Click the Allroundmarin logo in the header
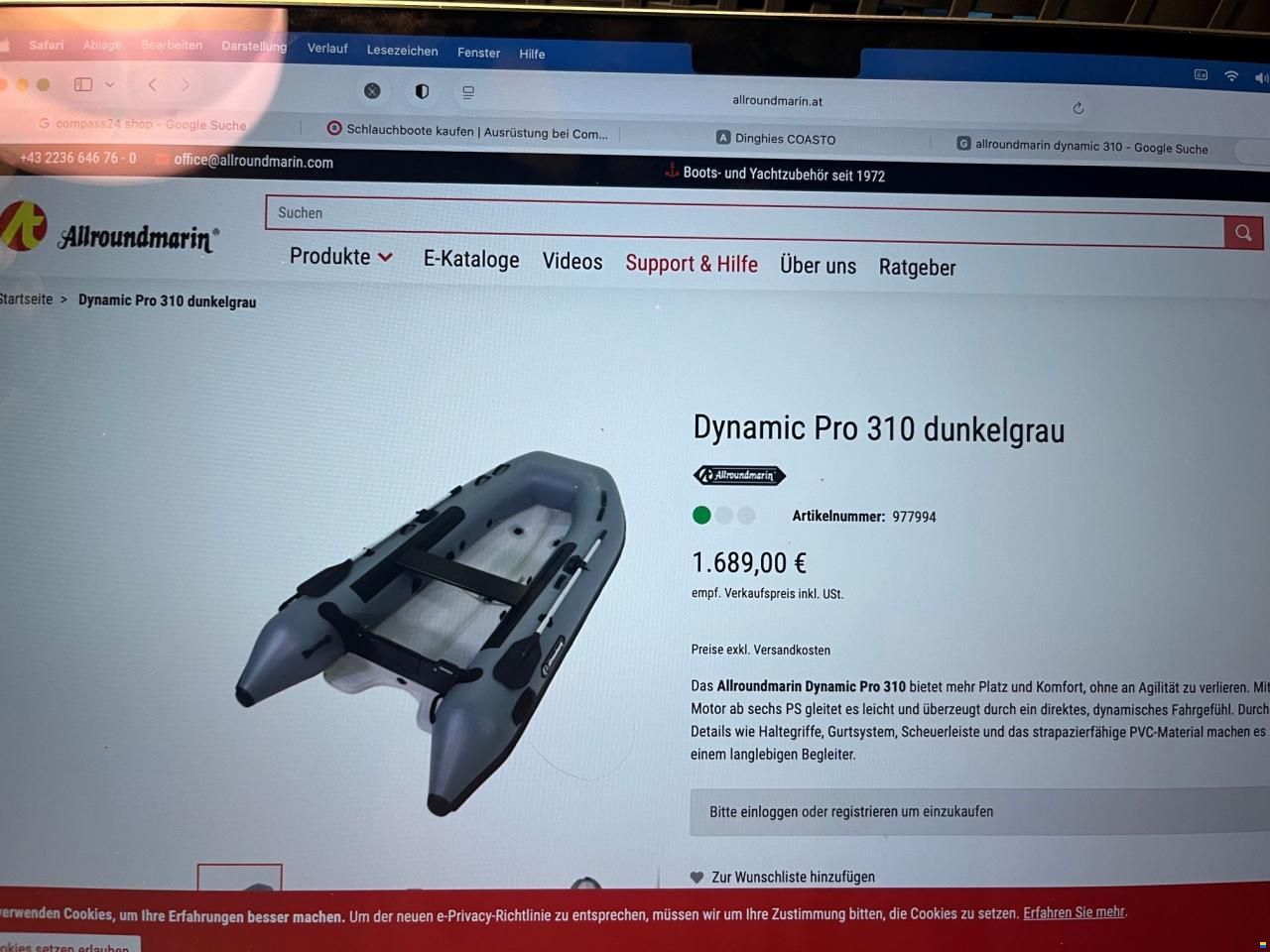Image resolution: width=1270 pixels, height=952 pixels. (109, 229)
